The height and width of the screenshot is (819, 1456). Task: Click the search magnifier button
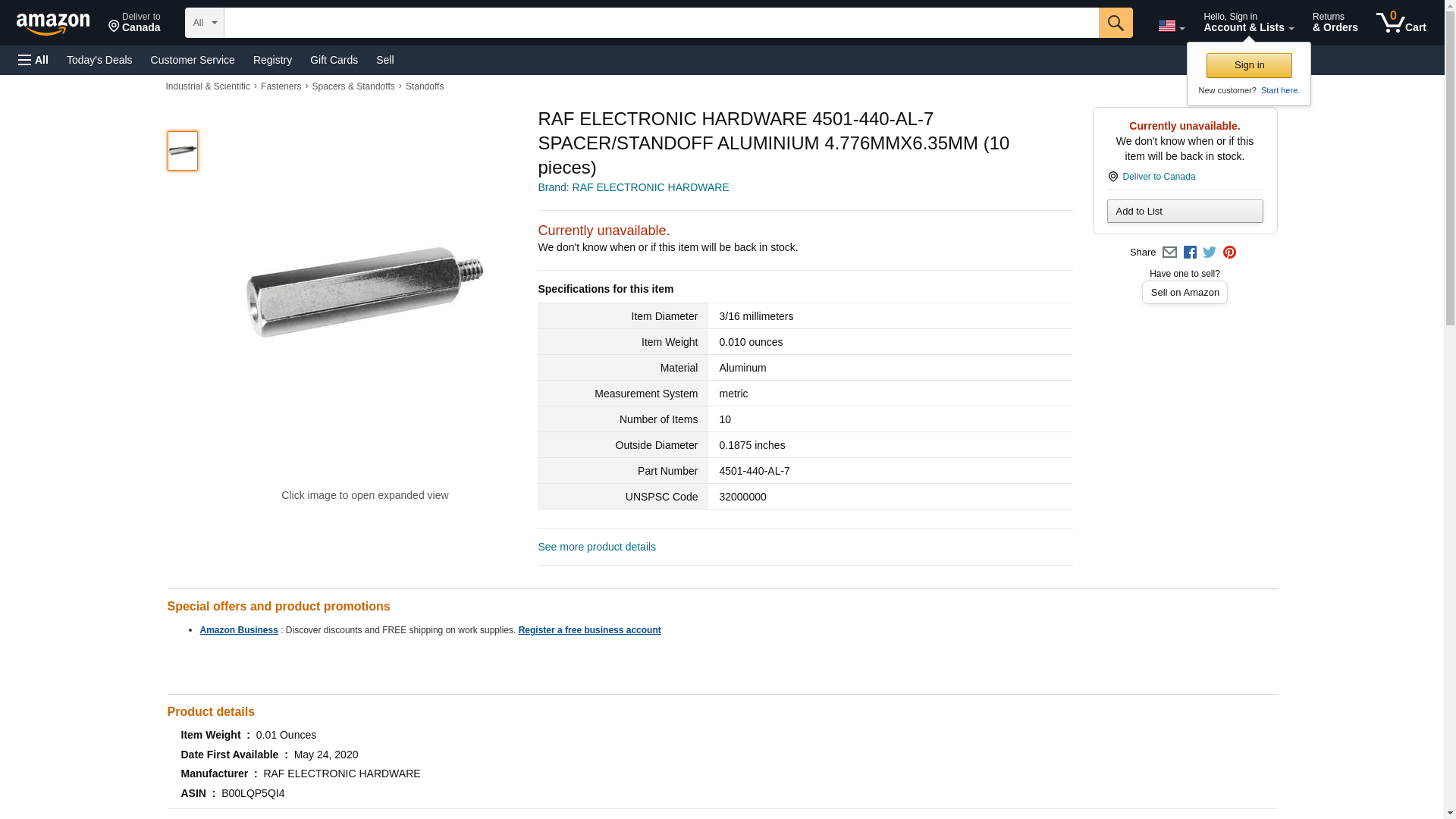[1115, 23]
